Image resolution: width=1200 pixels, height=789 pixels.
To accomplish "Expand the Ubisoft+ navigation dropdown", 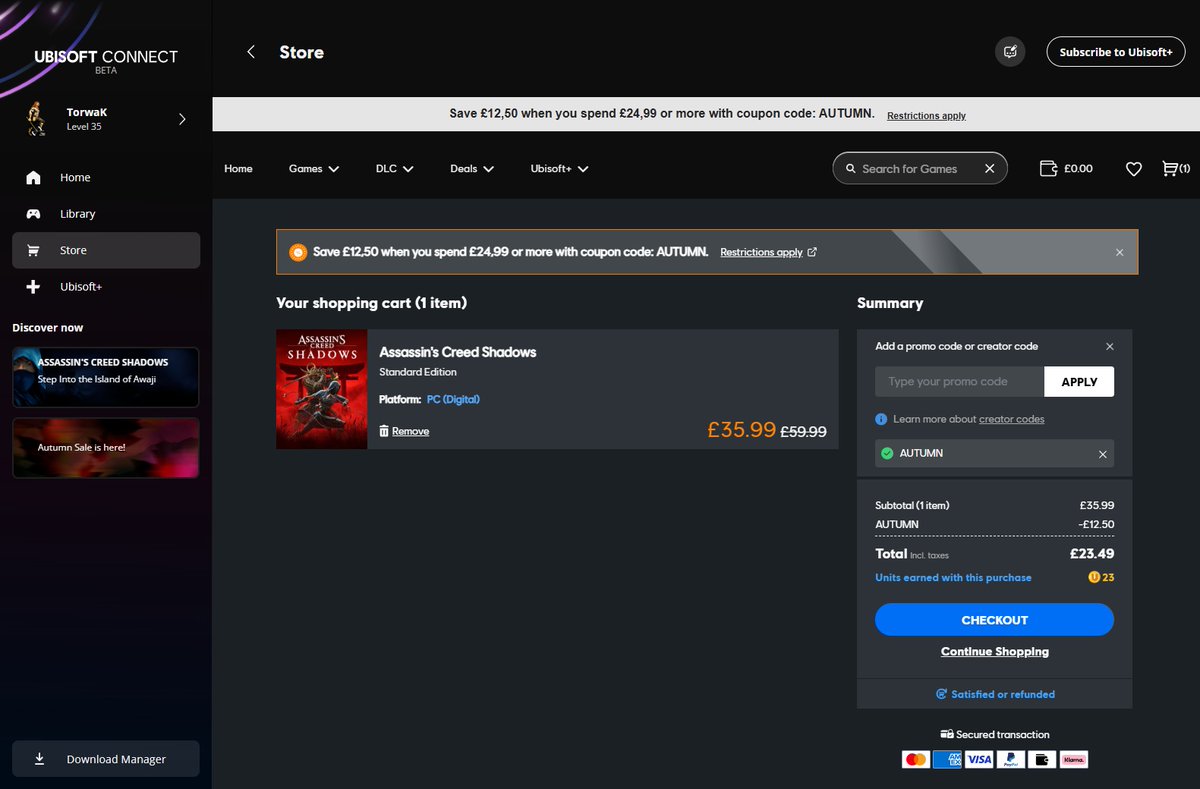I will [x=559, y=169].
